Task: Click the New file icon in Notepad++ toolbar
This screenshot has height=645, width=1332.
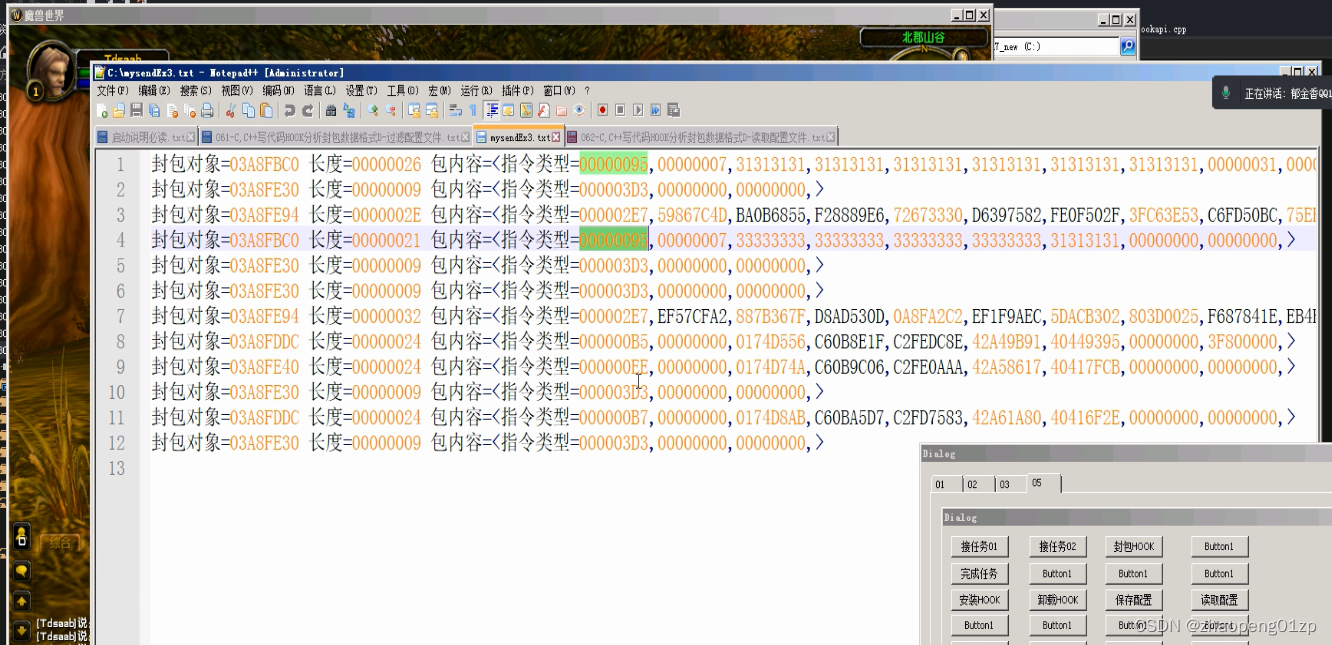Action: coord(101,110)
